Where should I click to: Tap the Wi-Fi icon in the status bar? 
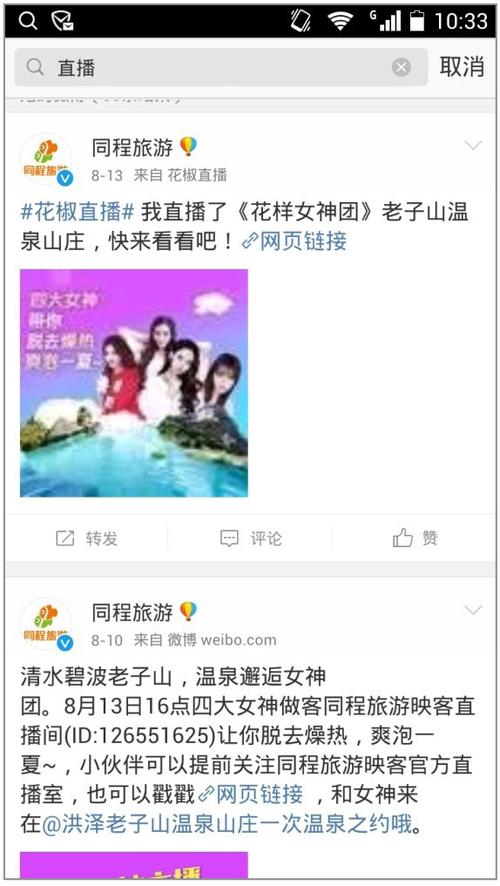pos(341,21)
